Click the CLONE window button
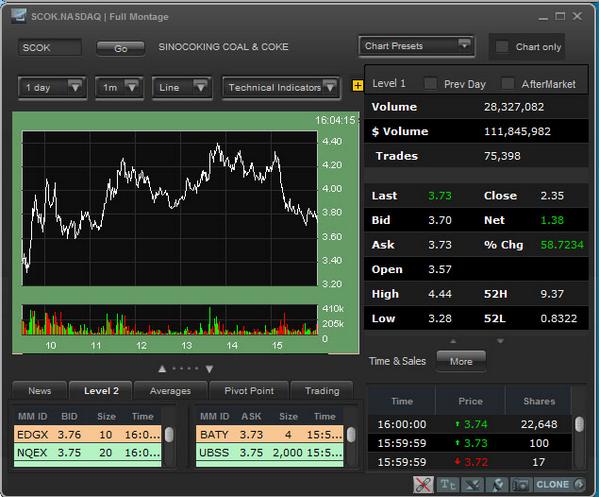 pos(560,484)
